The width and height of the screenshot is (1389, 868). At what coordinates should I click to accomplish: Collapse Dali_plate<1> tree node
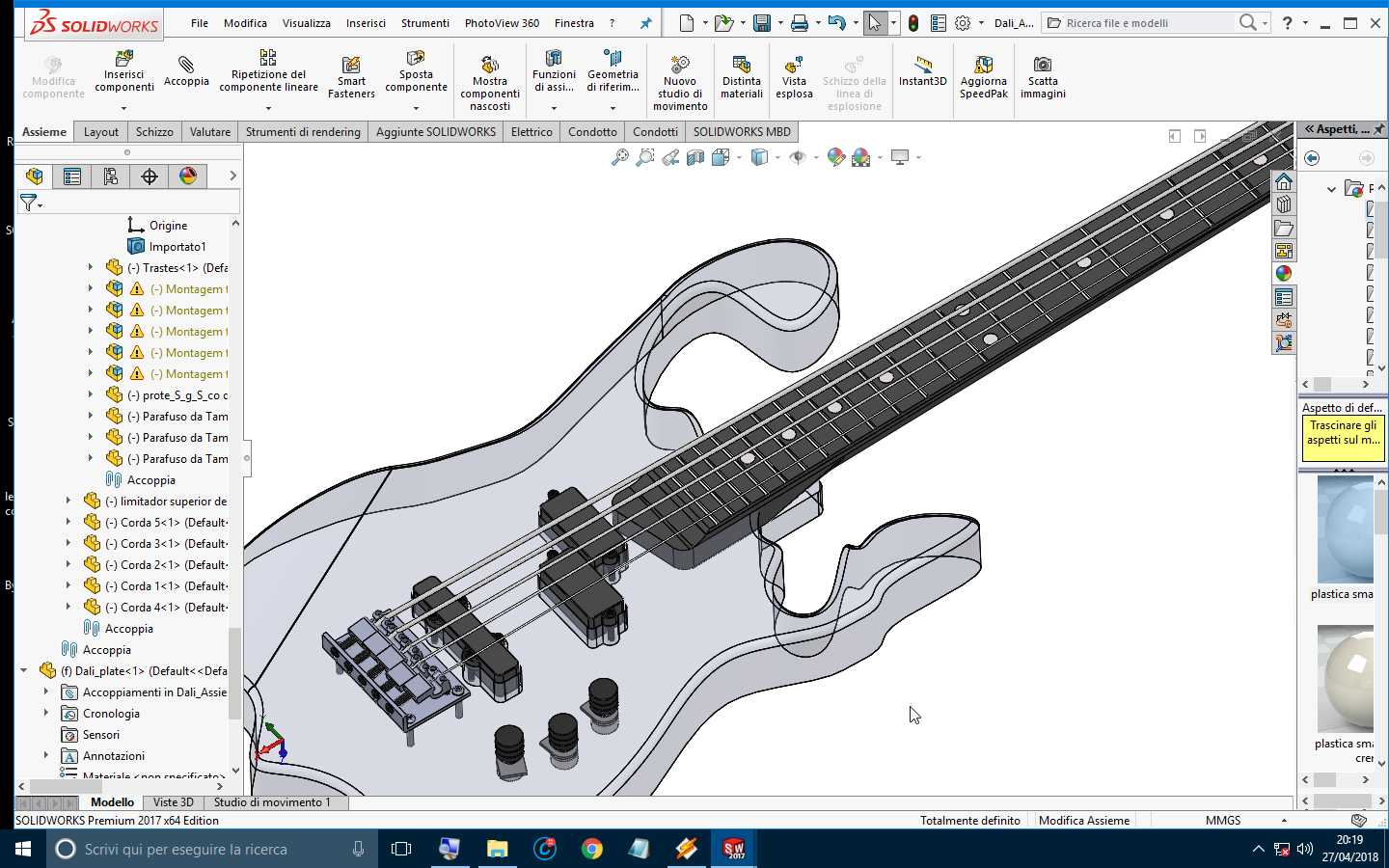click(24, 670)
